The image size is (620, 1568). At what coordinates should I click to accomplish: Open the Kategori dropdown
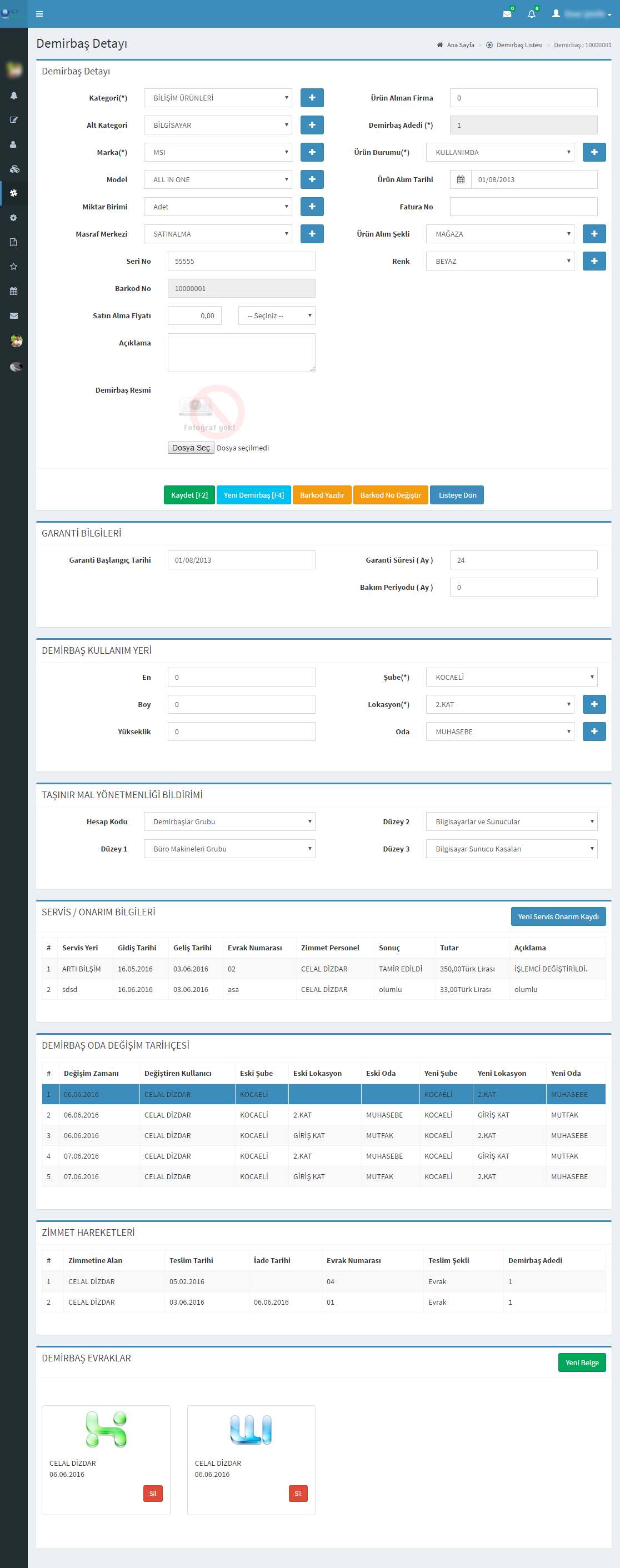point(217,98)
